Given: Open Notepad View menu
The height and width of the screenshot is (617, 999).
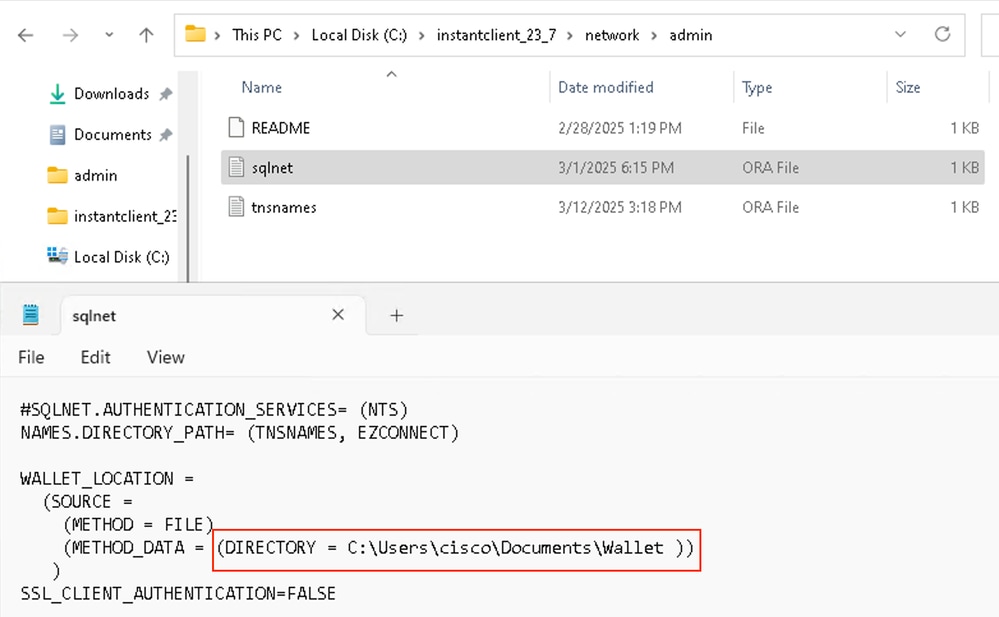Looking at the screenshot, I should pyautogui.click(x=166, y=357).
